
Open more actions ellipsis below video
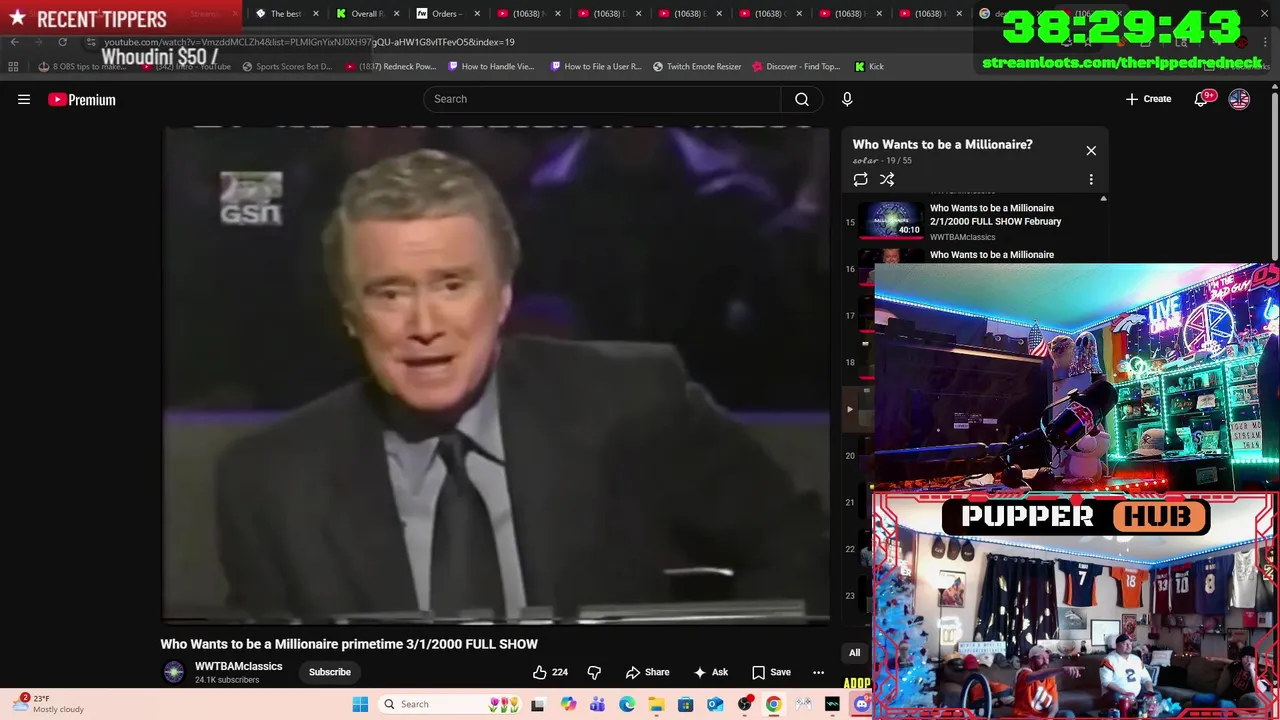tap(818, 672)
